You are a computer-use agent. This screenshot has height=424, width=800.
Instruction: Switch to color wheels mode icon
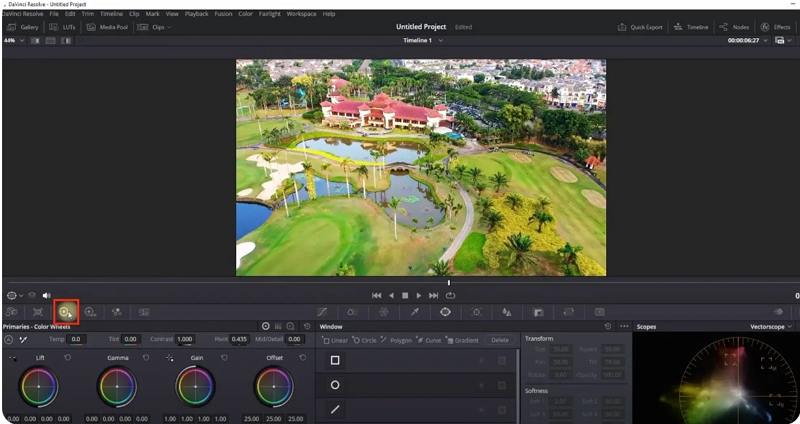266,326
